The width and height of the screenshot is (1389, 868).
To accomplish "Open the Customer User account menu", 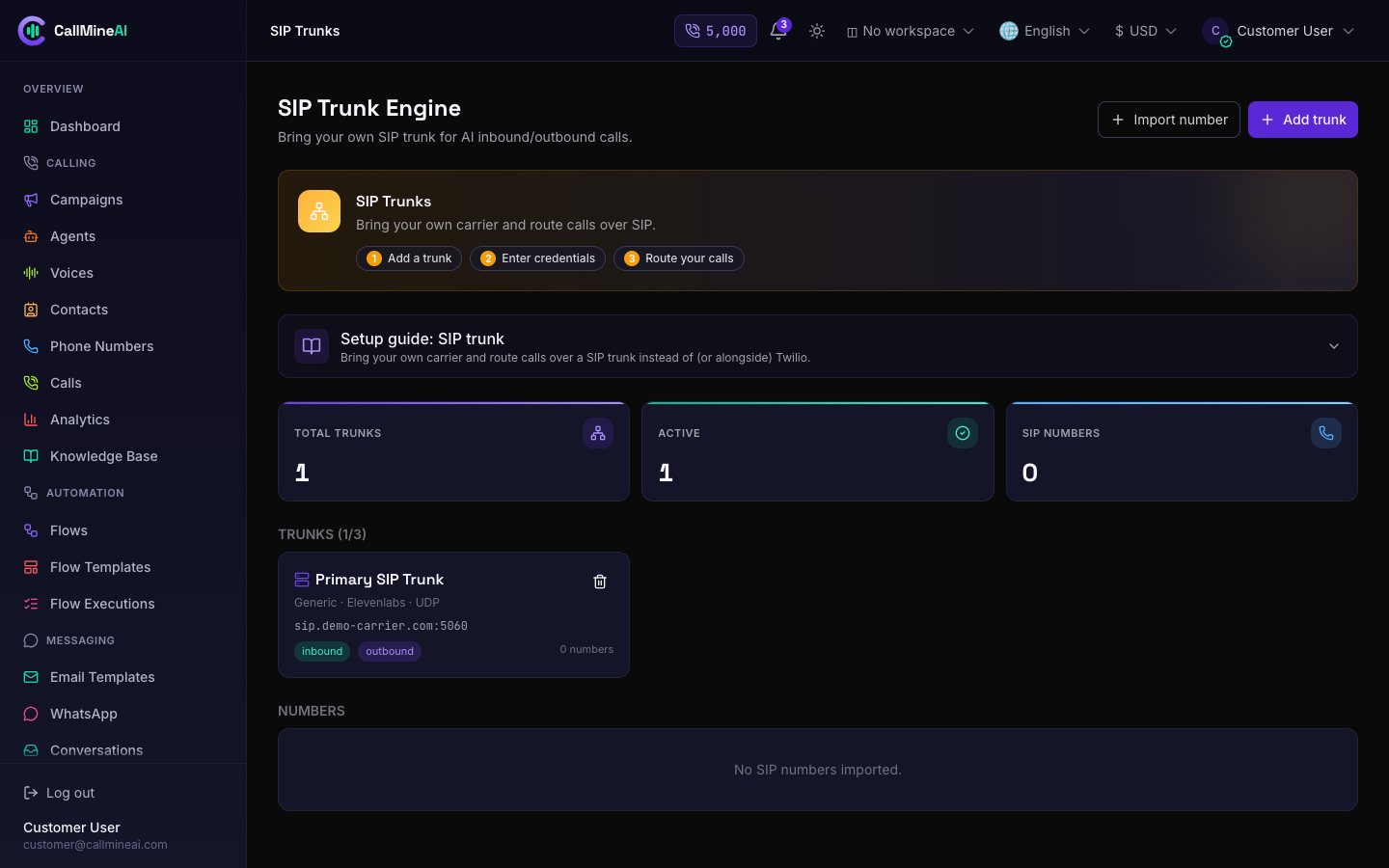I will pyautogui.click(x=1278, y=31).
